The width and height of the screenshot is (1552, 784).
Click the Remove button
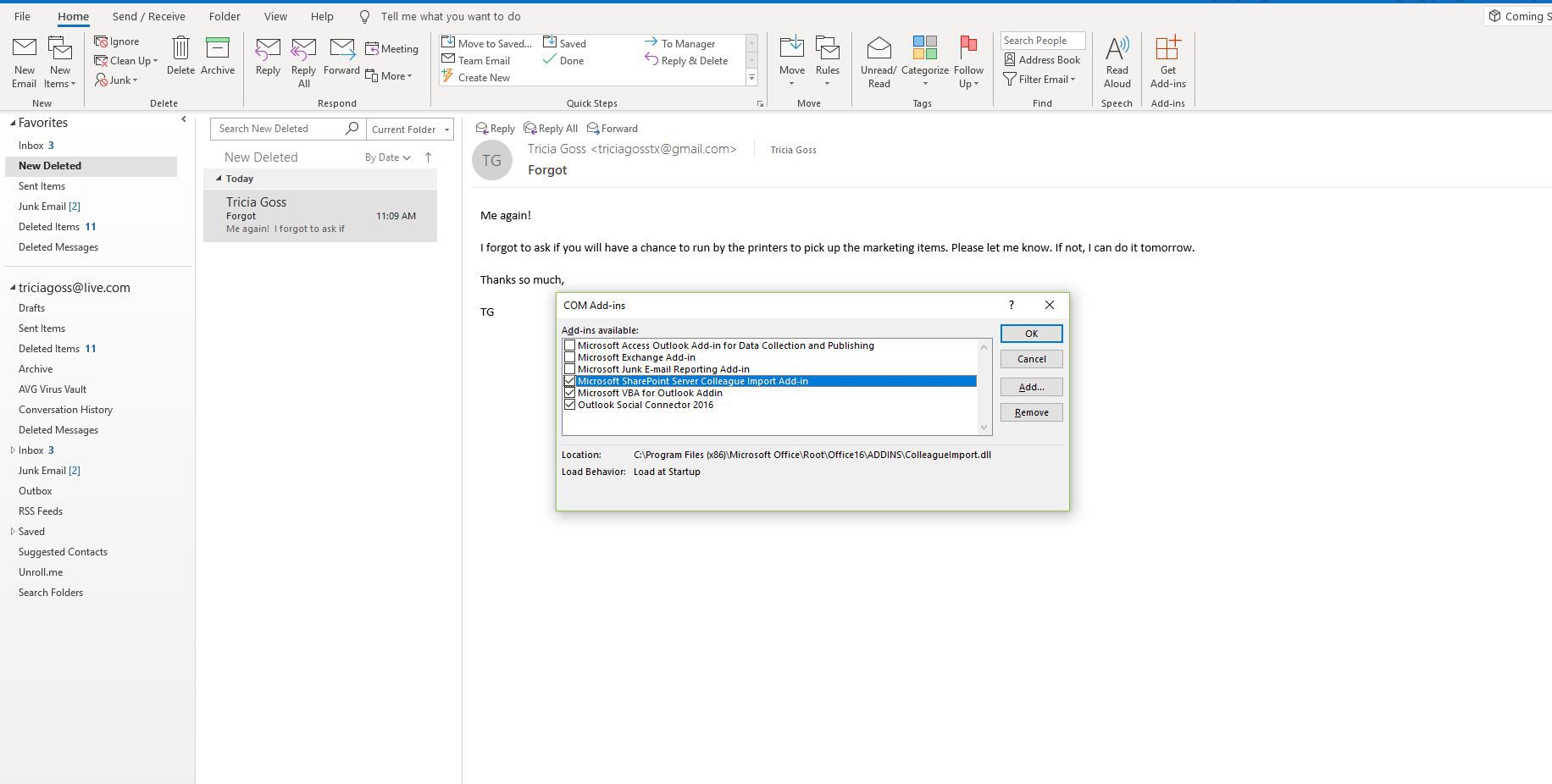click(1031, 412)
